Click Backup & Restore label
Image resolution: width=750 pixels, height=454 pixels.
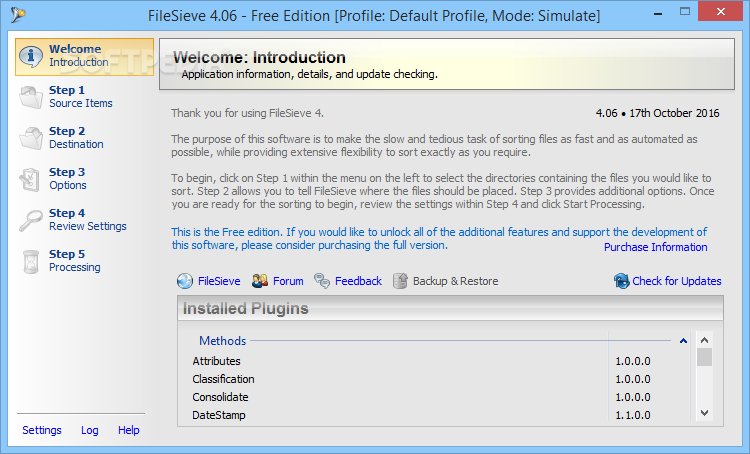[455, 281]
